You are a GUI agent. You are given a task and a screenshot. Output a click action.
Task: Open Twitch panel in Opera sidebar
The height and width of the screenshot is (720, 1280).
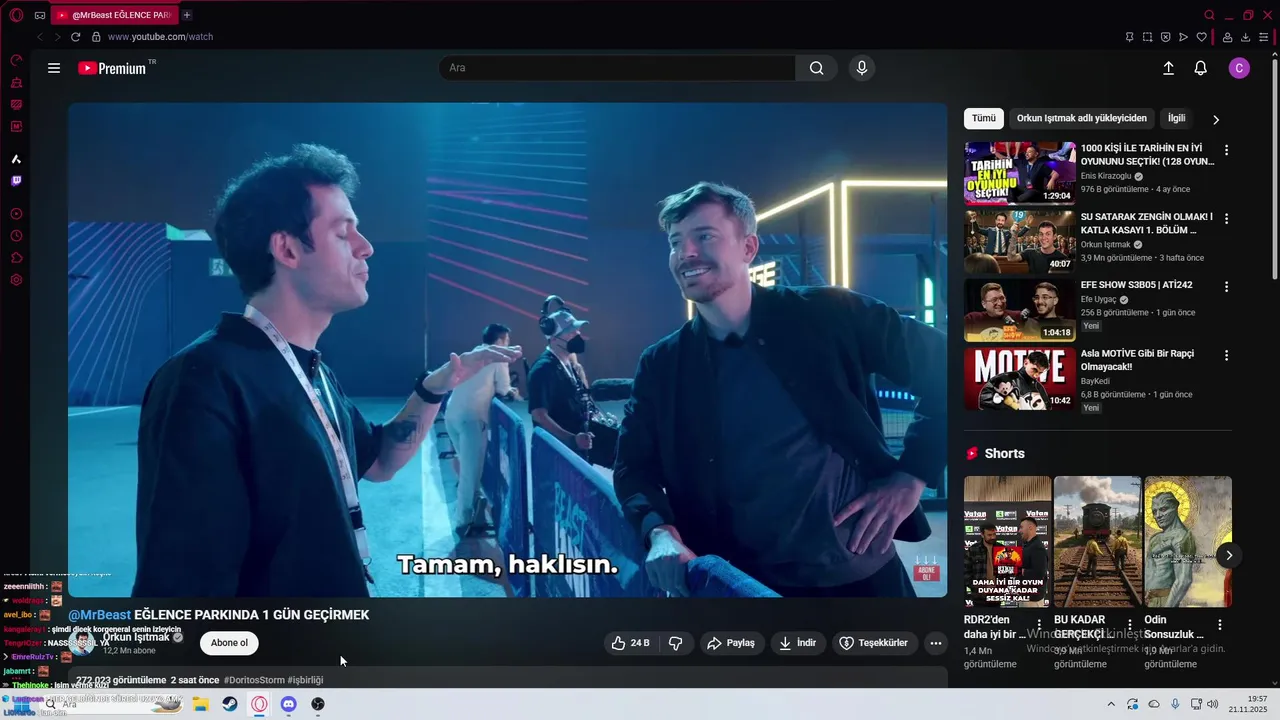16,181
